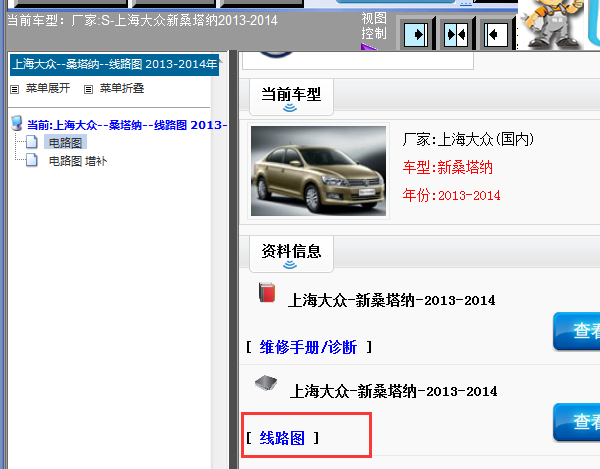The height and width of the screenshot is (469, 600).
Task: Click the purple arrow under 视图控制
Action: (x=368, y=47)
